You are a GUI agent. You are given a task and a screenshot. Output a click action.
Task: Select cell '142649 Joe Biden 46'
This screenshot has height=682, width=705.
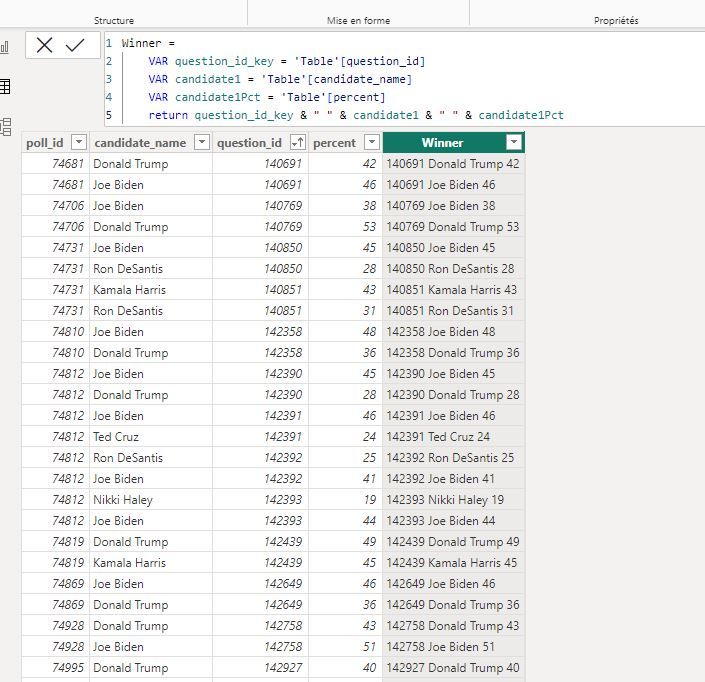tap(453, 584)
